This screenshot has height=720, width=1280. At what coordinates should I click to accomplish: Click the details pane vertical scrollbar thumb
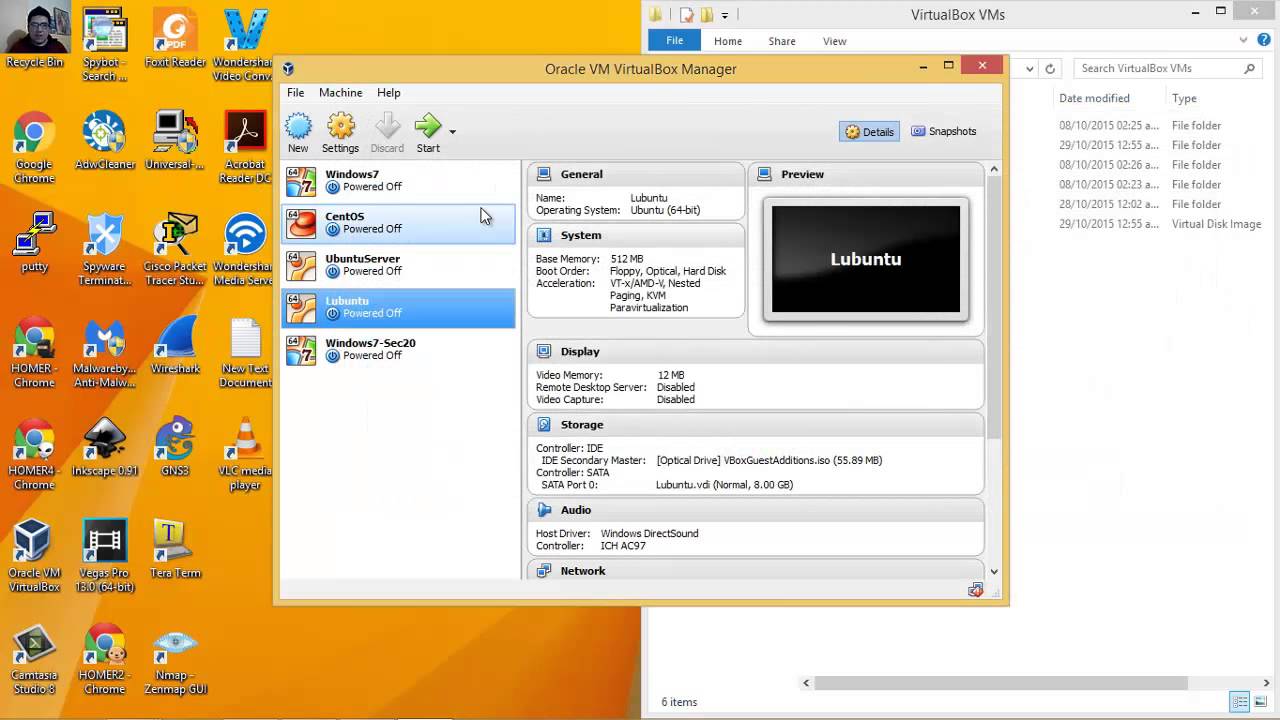[x=994, y=308]
